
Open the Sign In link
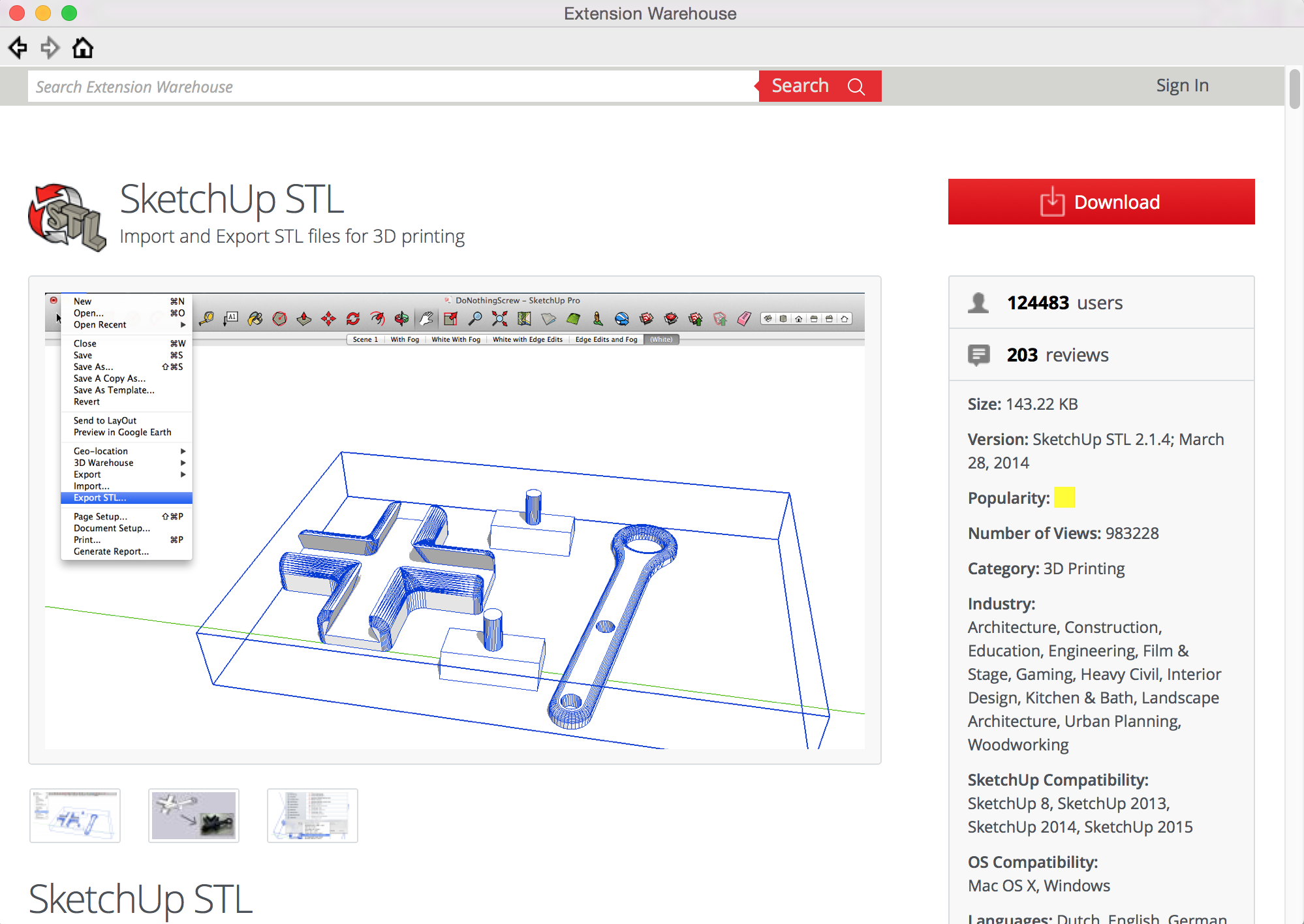(x=1182, y=85)
